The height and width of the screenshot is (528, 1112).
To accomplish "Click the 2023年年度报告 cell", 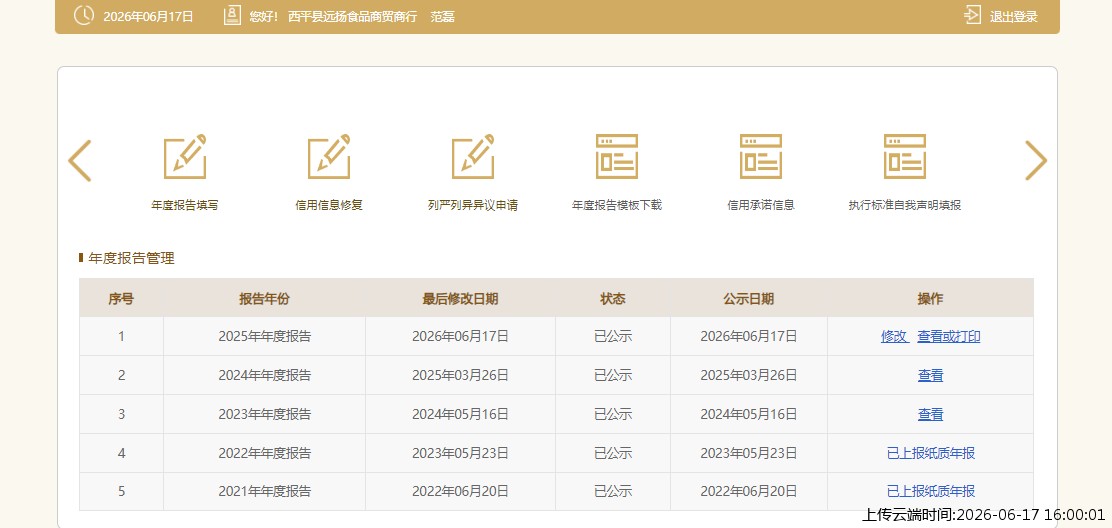I will point(265,415).
